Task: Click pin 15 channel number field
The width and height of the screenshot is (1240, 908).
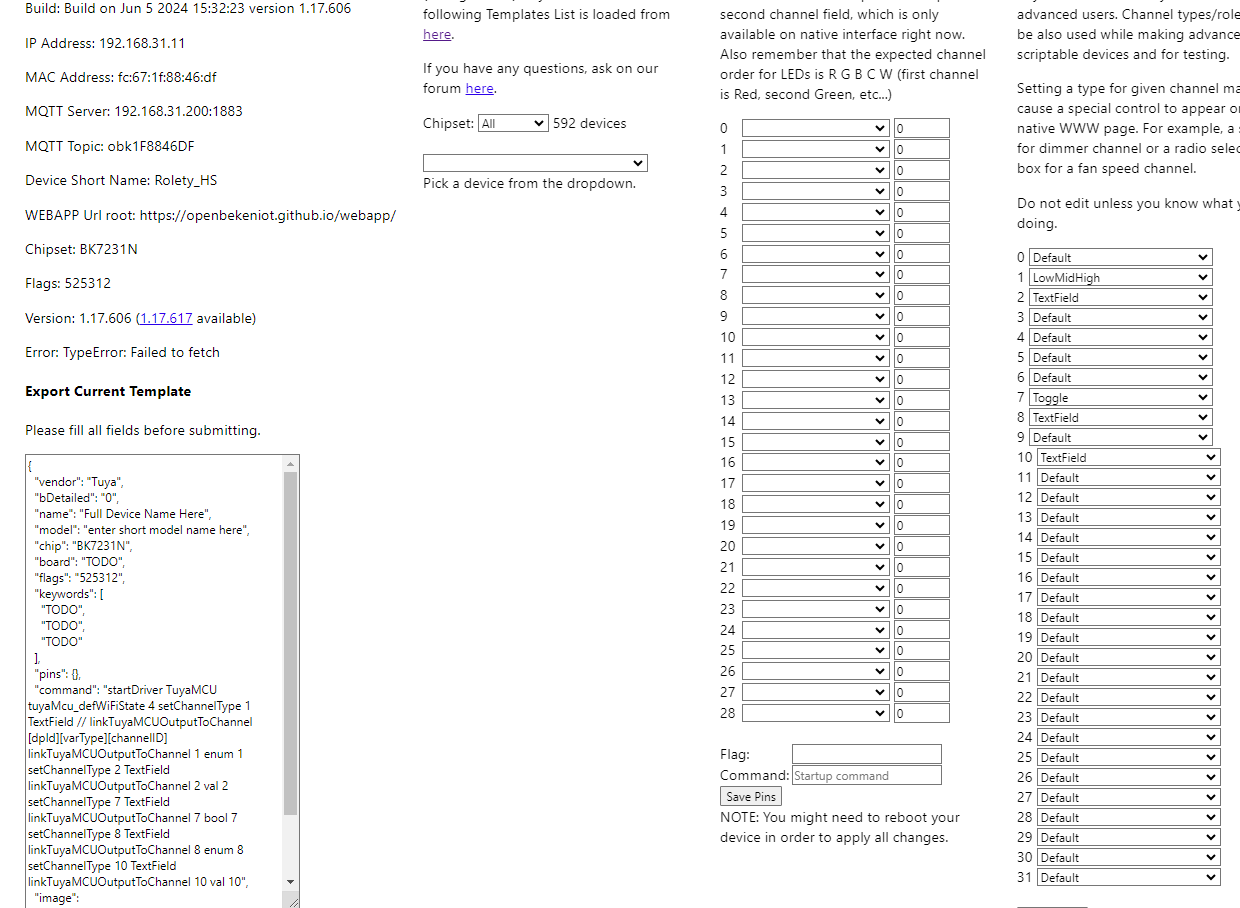Action: [x=921, y=442]
